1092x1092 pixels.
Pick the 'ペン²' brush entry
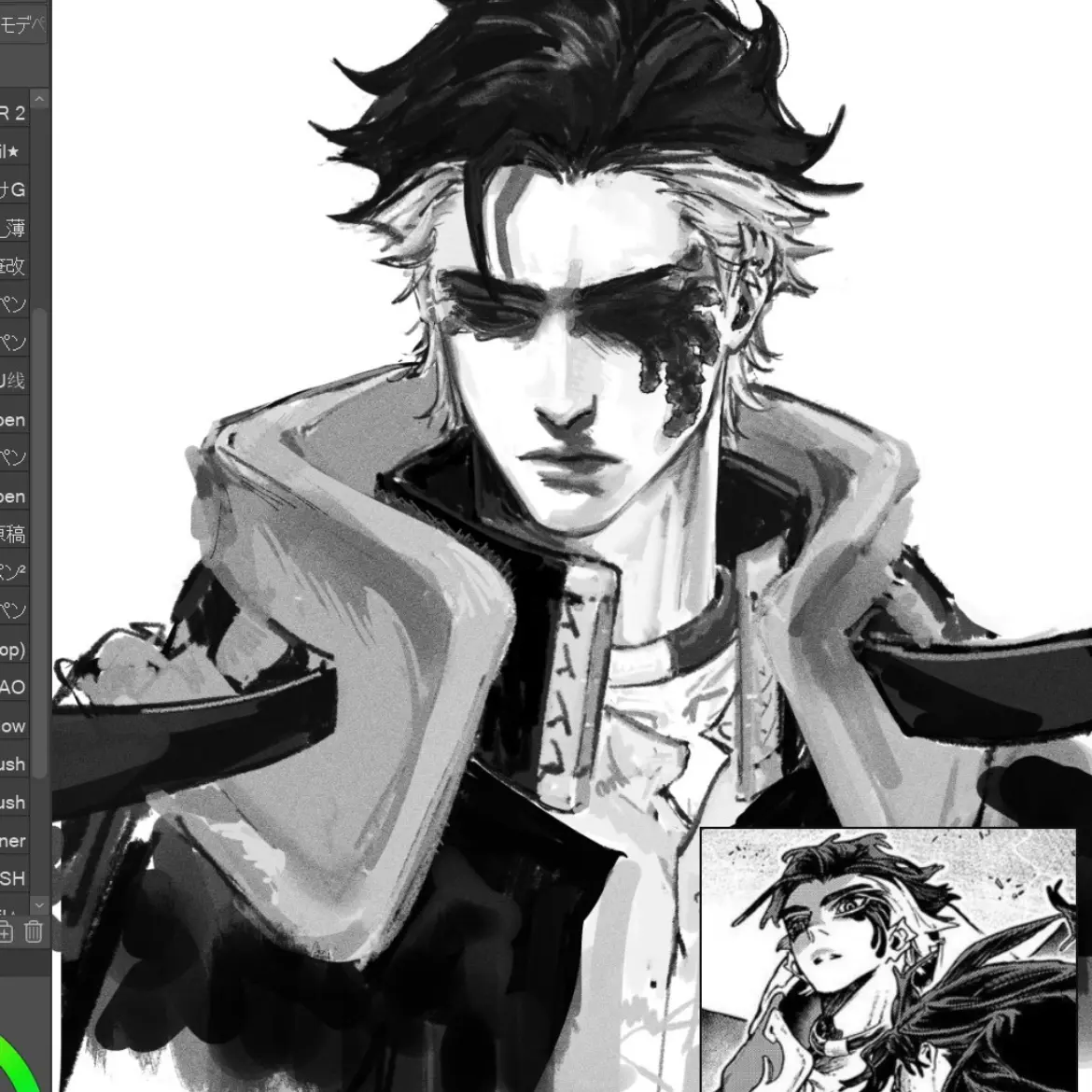13,572
